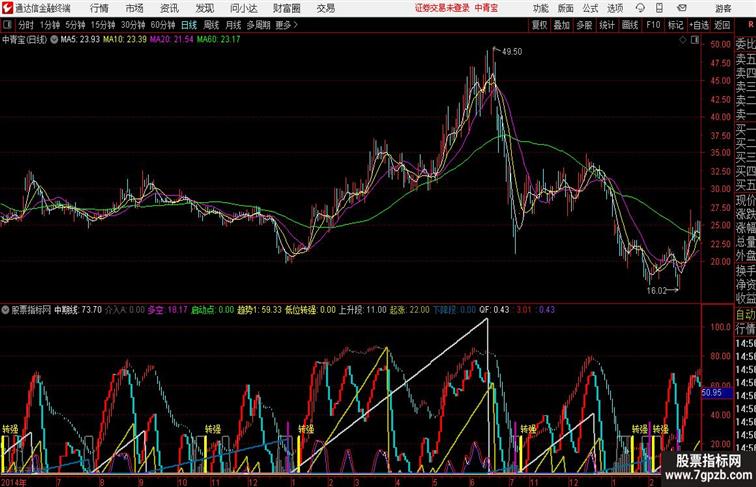The image size is (756, 487).
Task: Toggle the left side panel icon
Action: [x=7, y=25]
